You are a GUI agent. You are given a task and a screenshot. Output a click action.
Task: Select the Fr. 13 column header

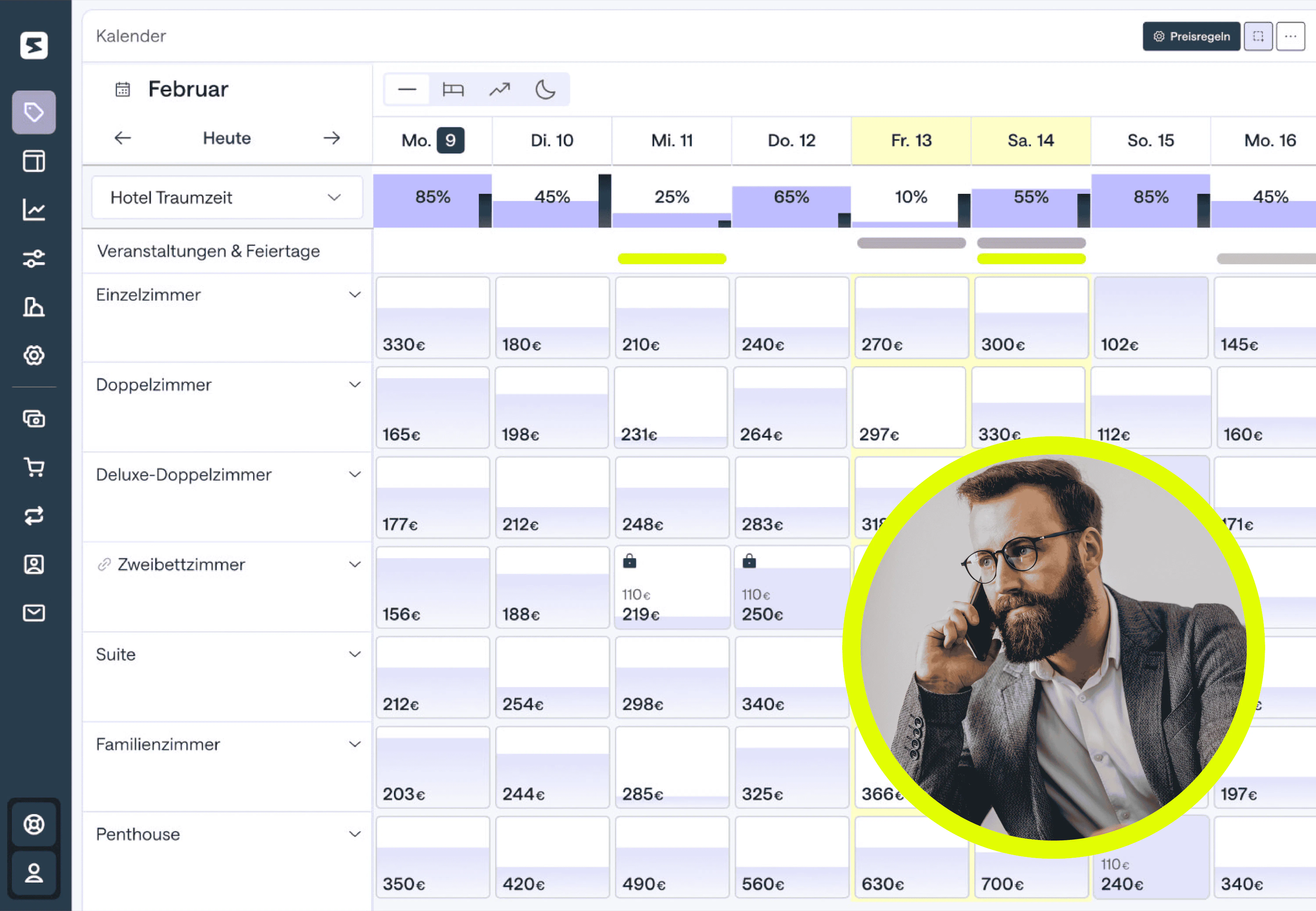911,140
